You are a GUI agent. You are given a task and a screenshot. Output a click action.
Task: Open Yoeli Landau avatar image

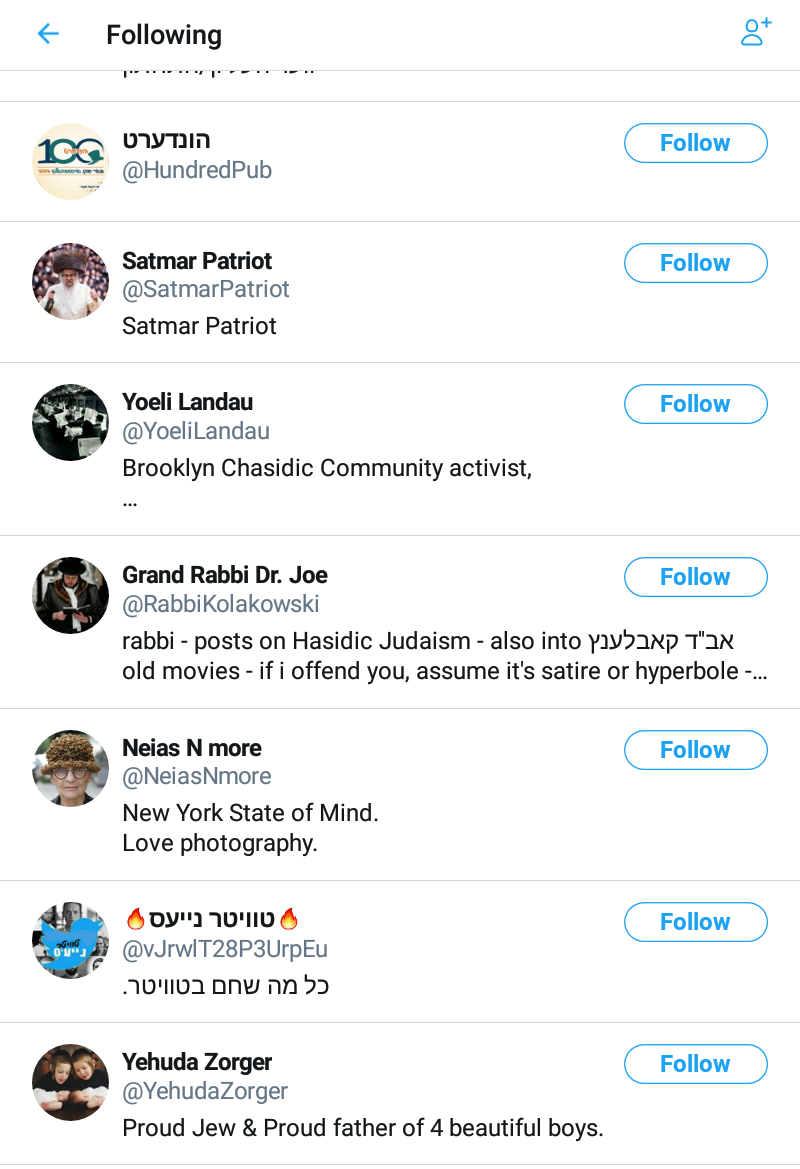tap(70, 422)
